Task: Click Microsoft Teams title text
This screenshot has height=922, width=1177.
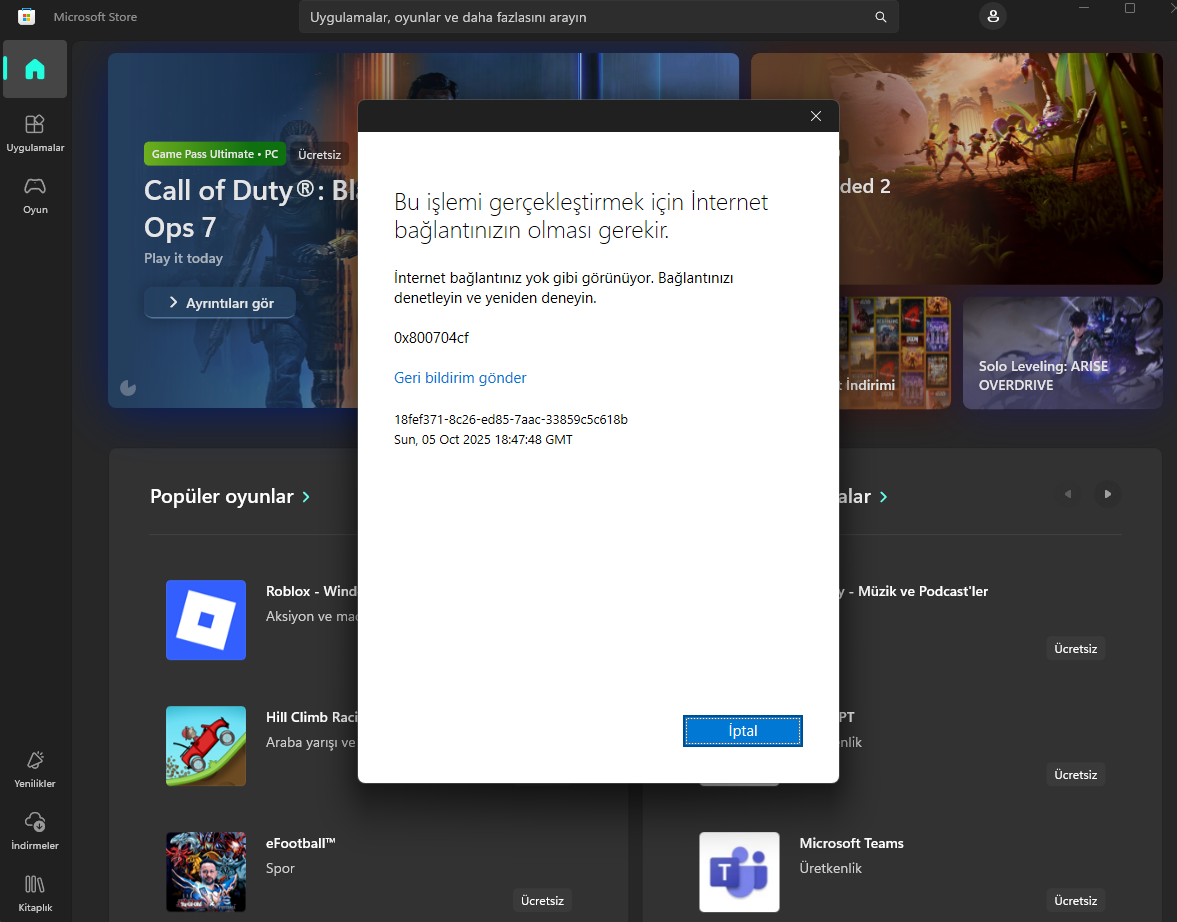Action: [x=851, y=843]
